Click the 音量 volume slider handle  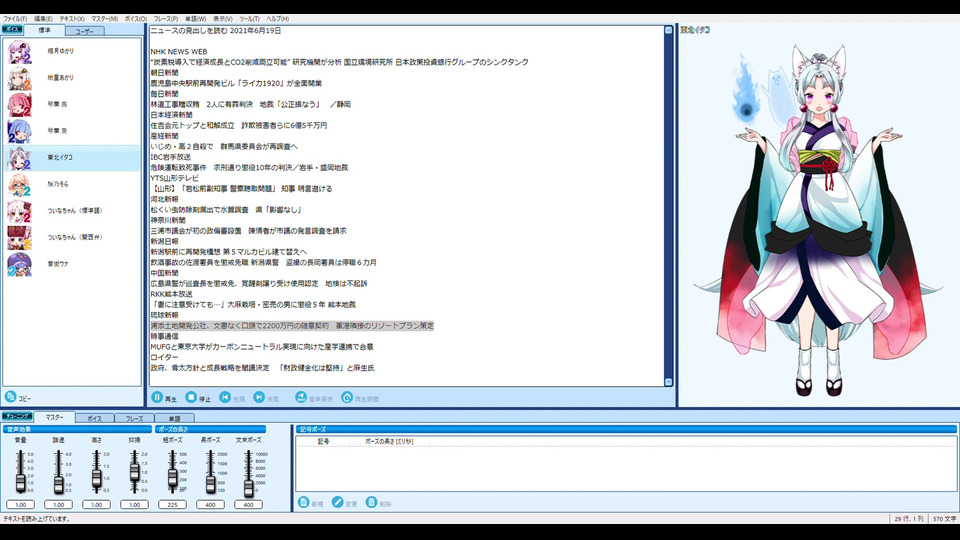[20, 483]
